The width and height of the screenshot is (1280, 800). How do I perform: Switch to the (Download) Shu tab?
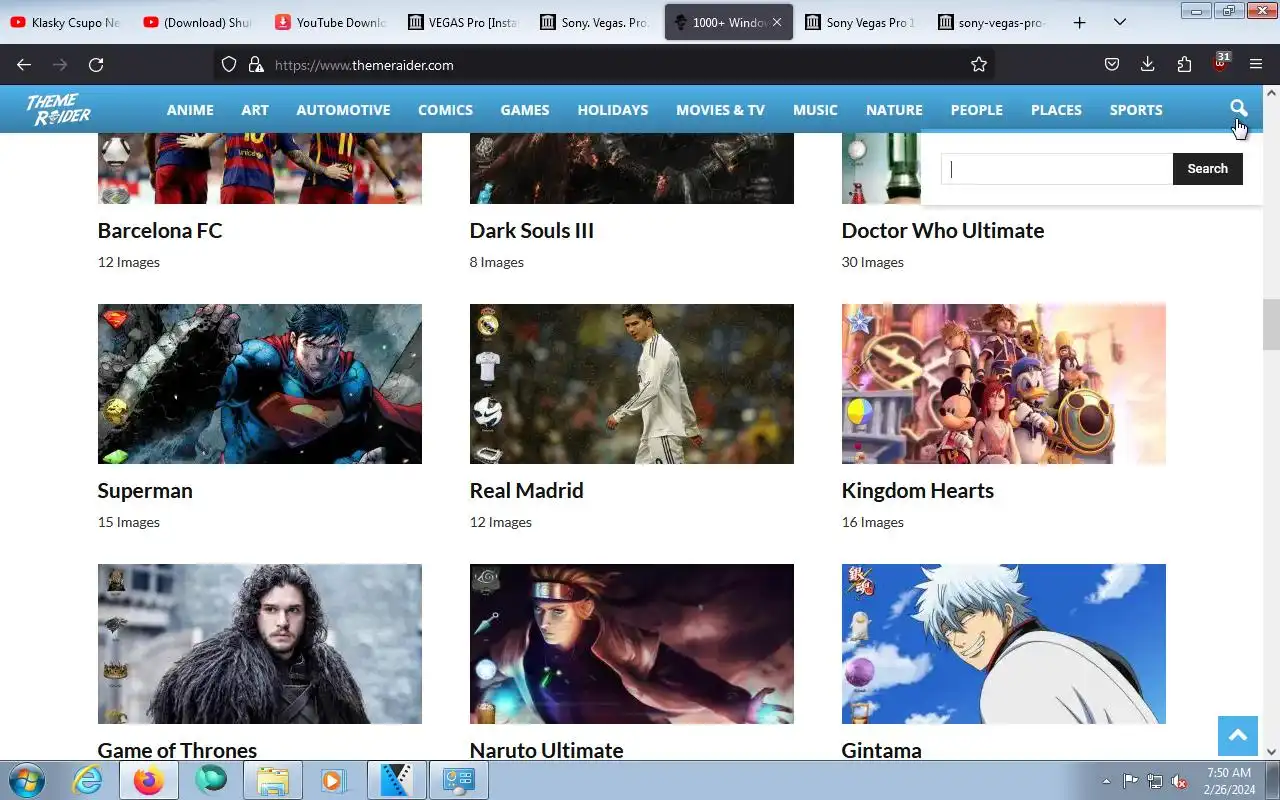click(x=198, y=22)
